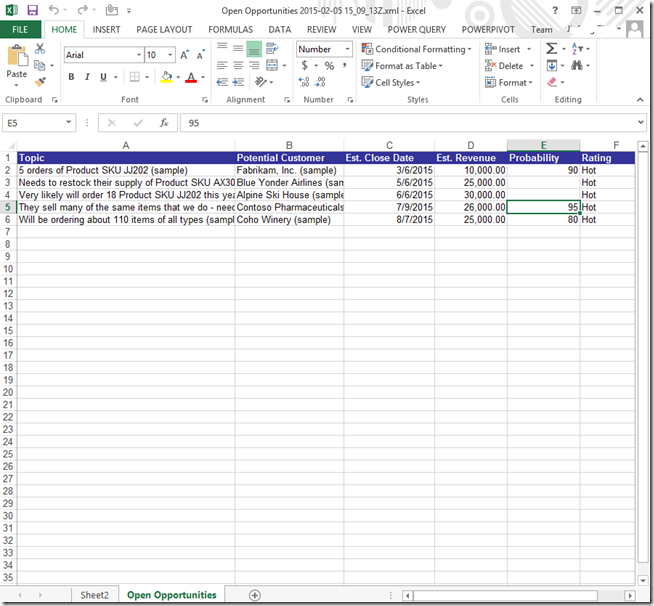654x606 pixels.
Task: Decrease indent of cell content
Action: (x=222, y=82)
